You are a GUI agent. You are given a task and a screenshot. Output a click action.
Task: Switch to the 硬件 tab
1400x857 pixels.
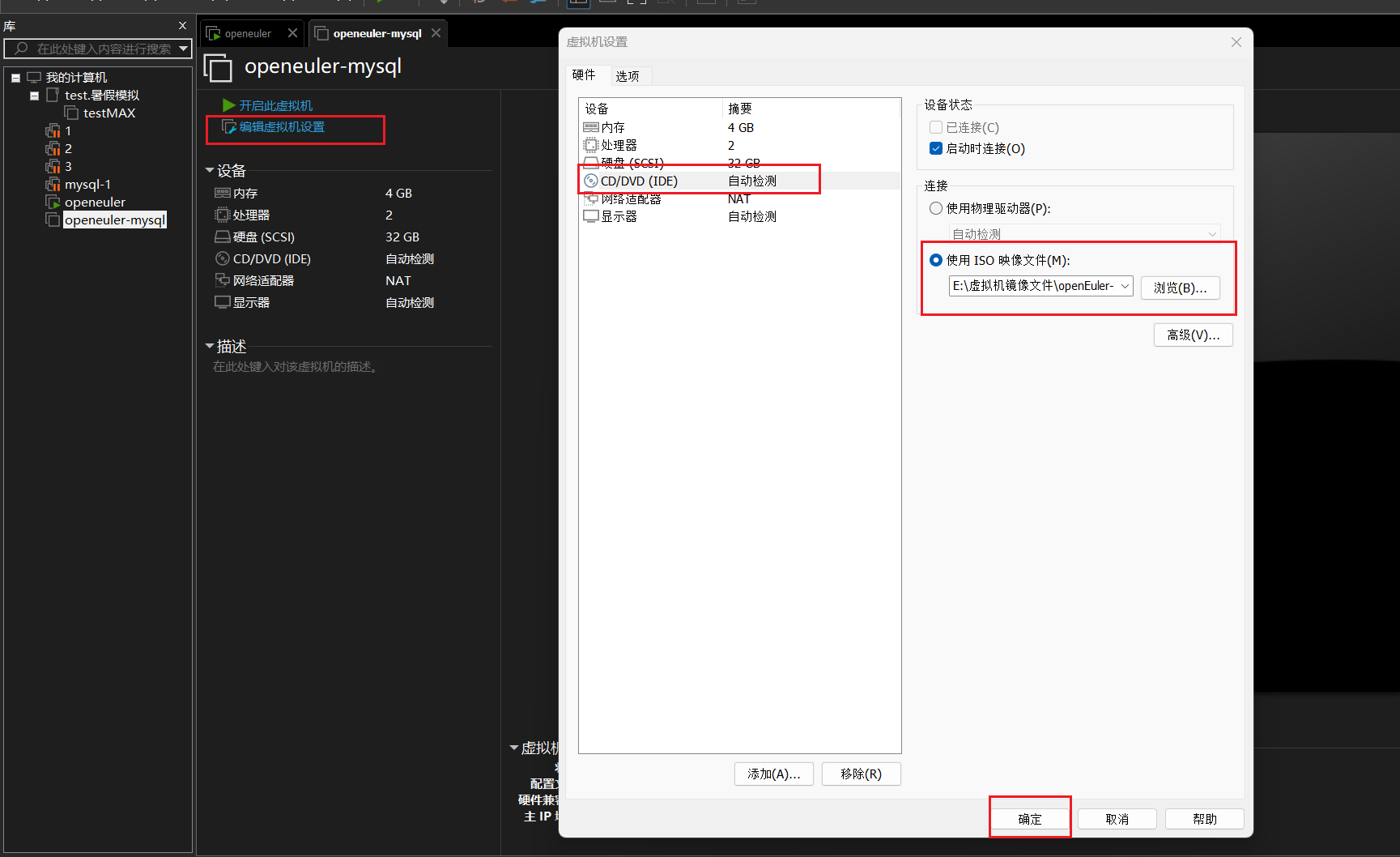click(584, 75)
